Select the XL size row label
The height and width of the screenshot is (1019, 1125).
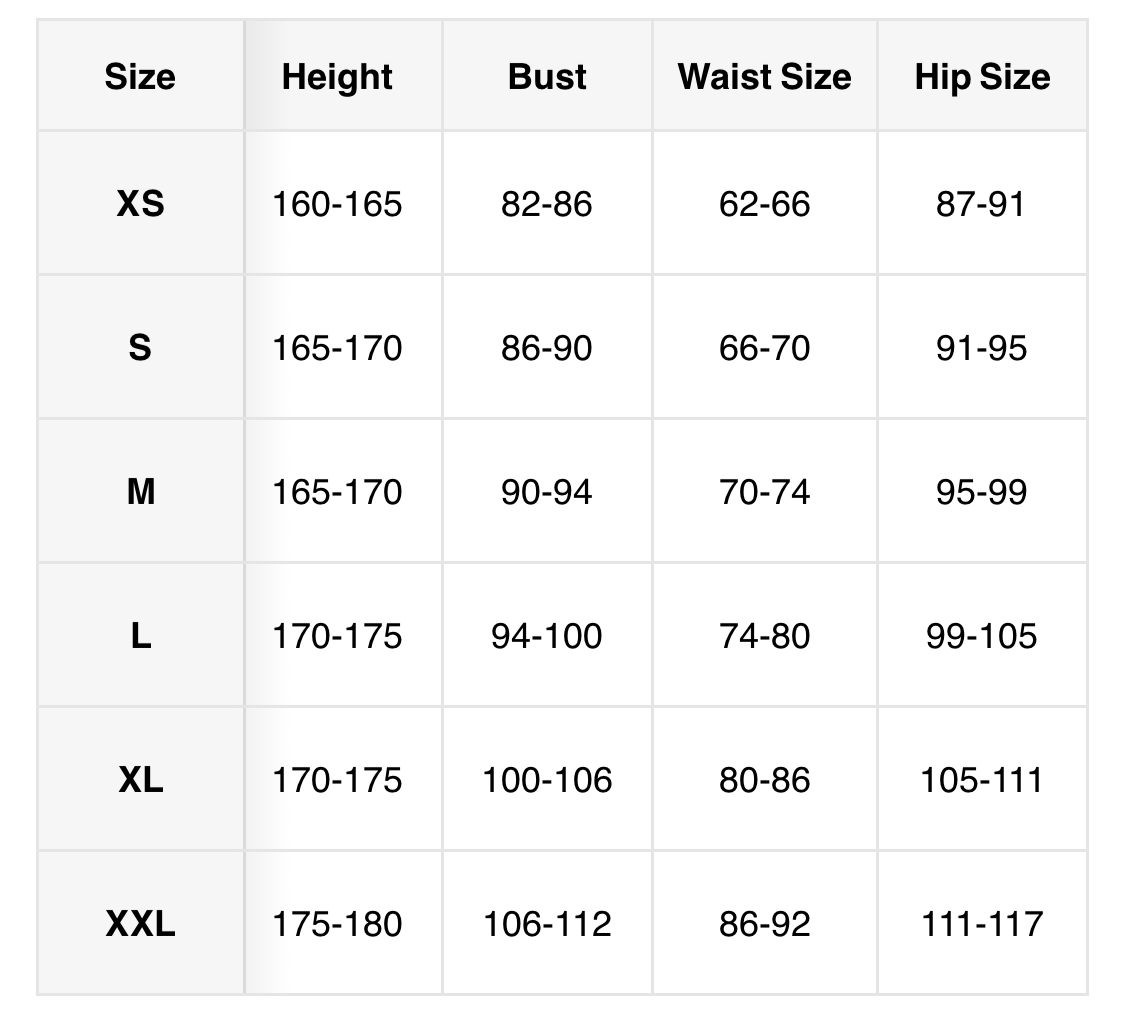tap(140, 780)
